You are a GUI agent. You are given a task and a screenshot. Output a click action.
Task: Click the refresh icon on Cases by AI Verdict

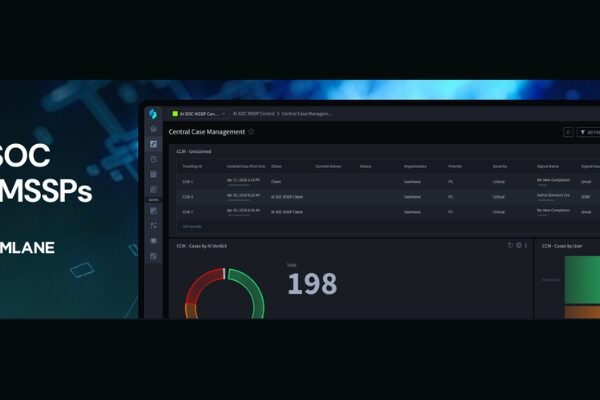pyautogui.click(x=510, y=245)
